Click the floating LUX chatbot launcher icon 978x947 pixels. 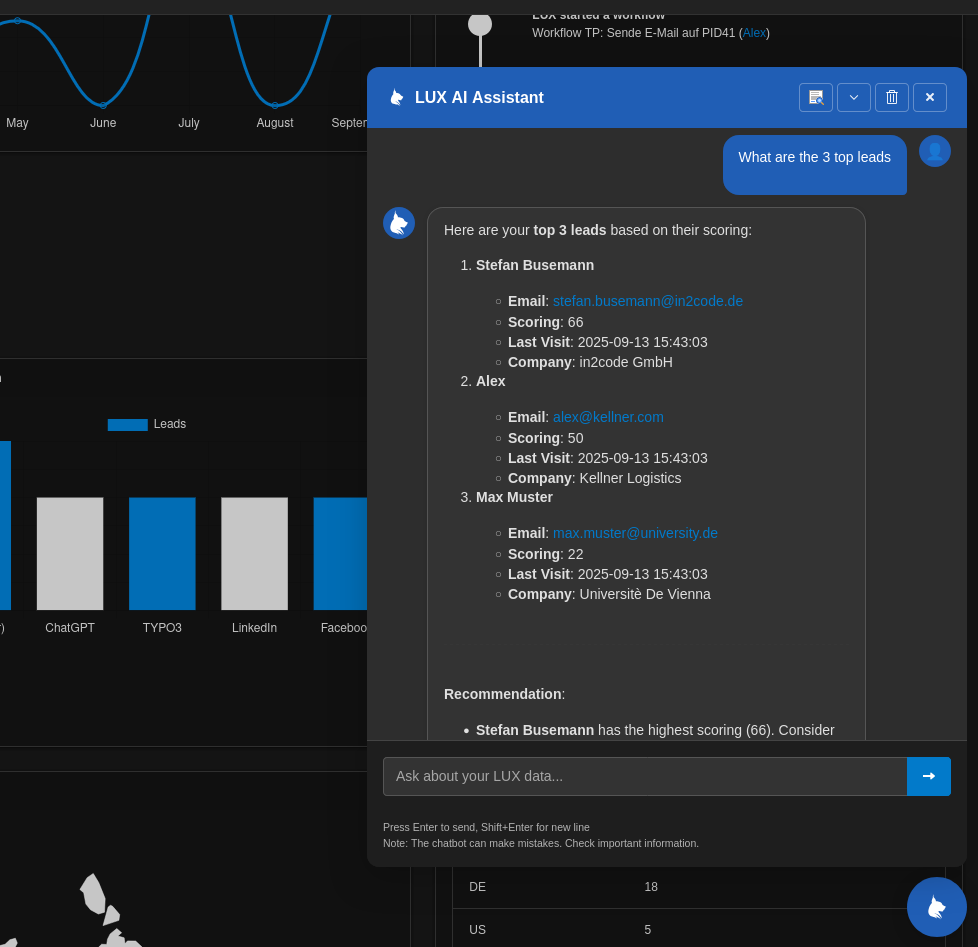(936, 907)
